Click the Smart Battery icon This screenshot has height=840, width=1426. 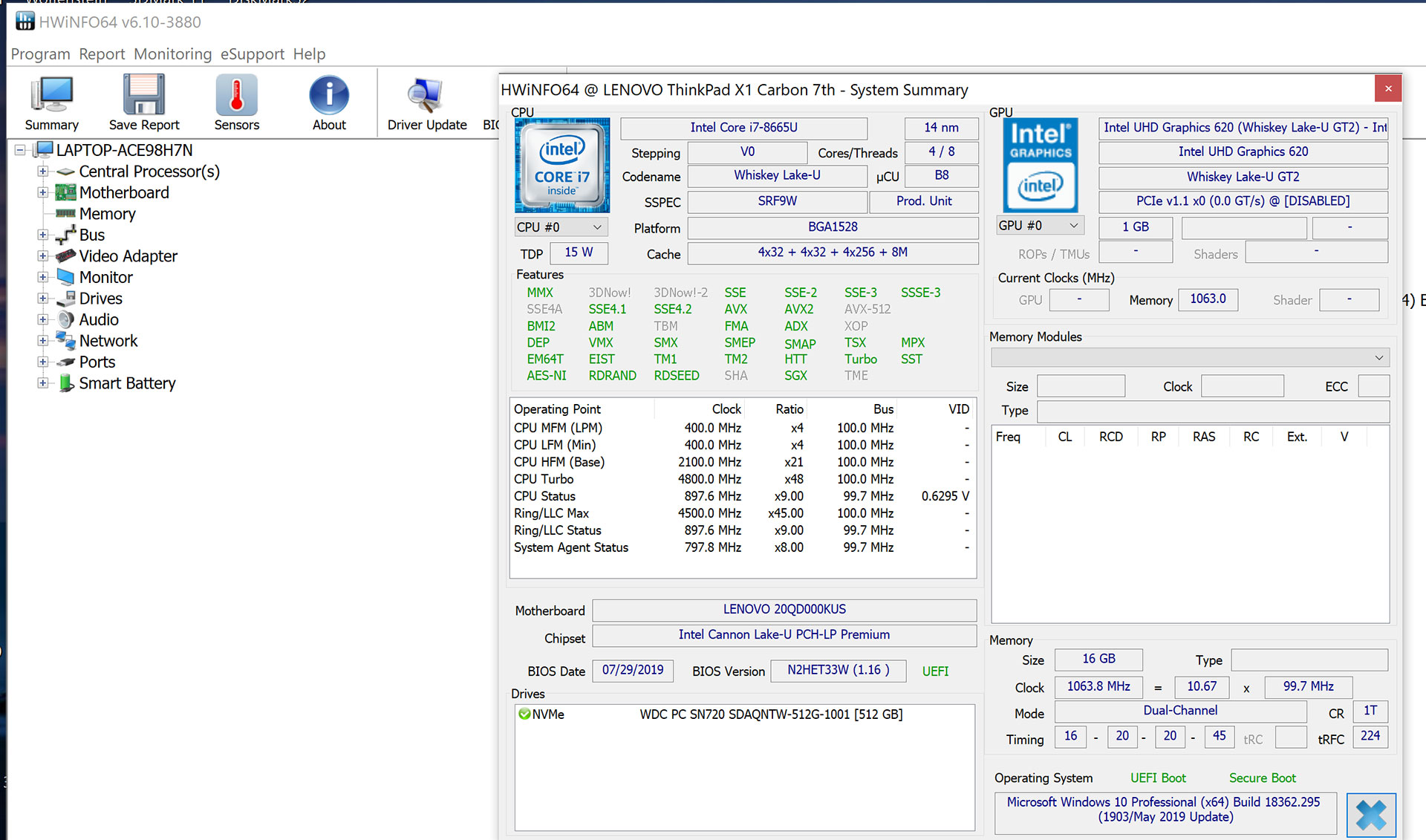coord(66,383)
